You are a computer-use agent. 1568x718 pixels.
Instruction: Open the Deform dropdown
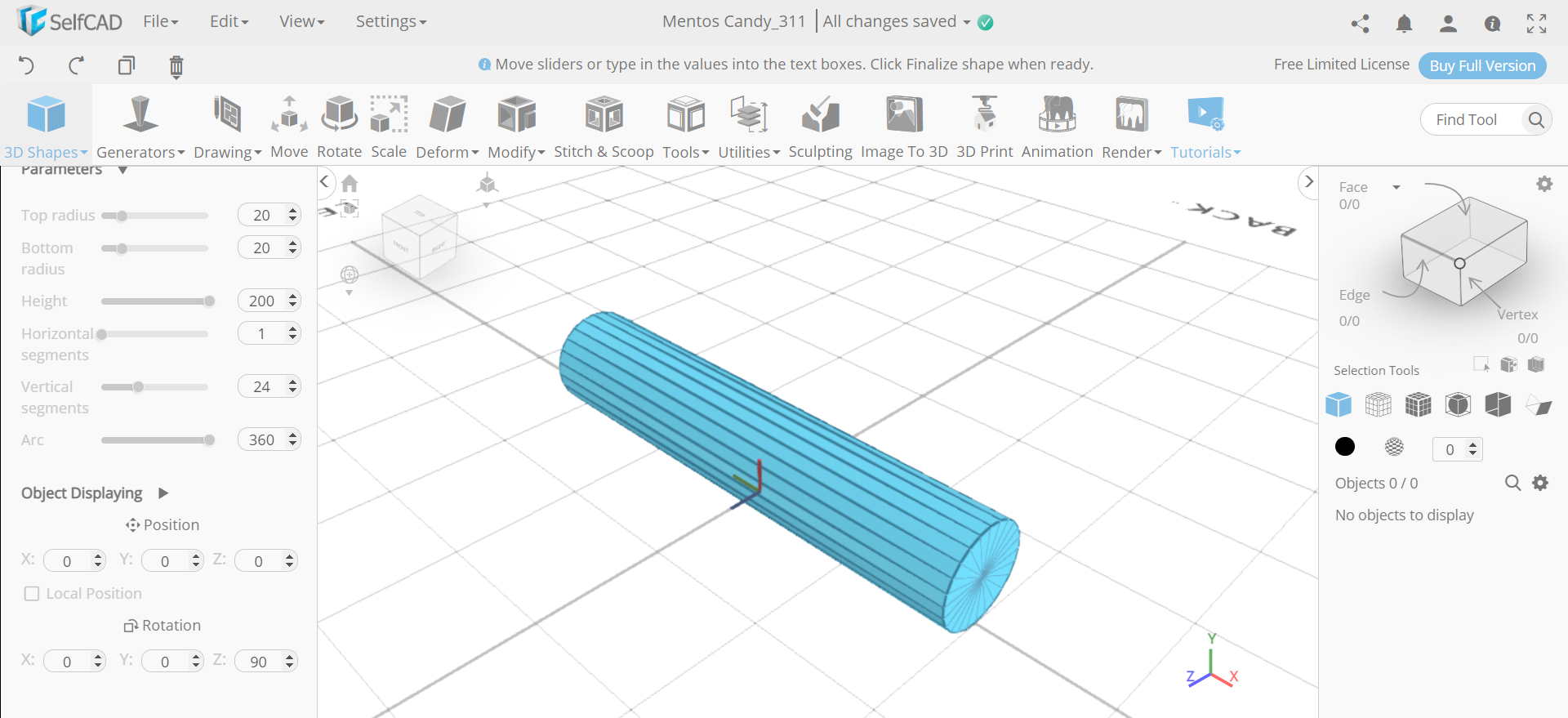coord(448,127)
